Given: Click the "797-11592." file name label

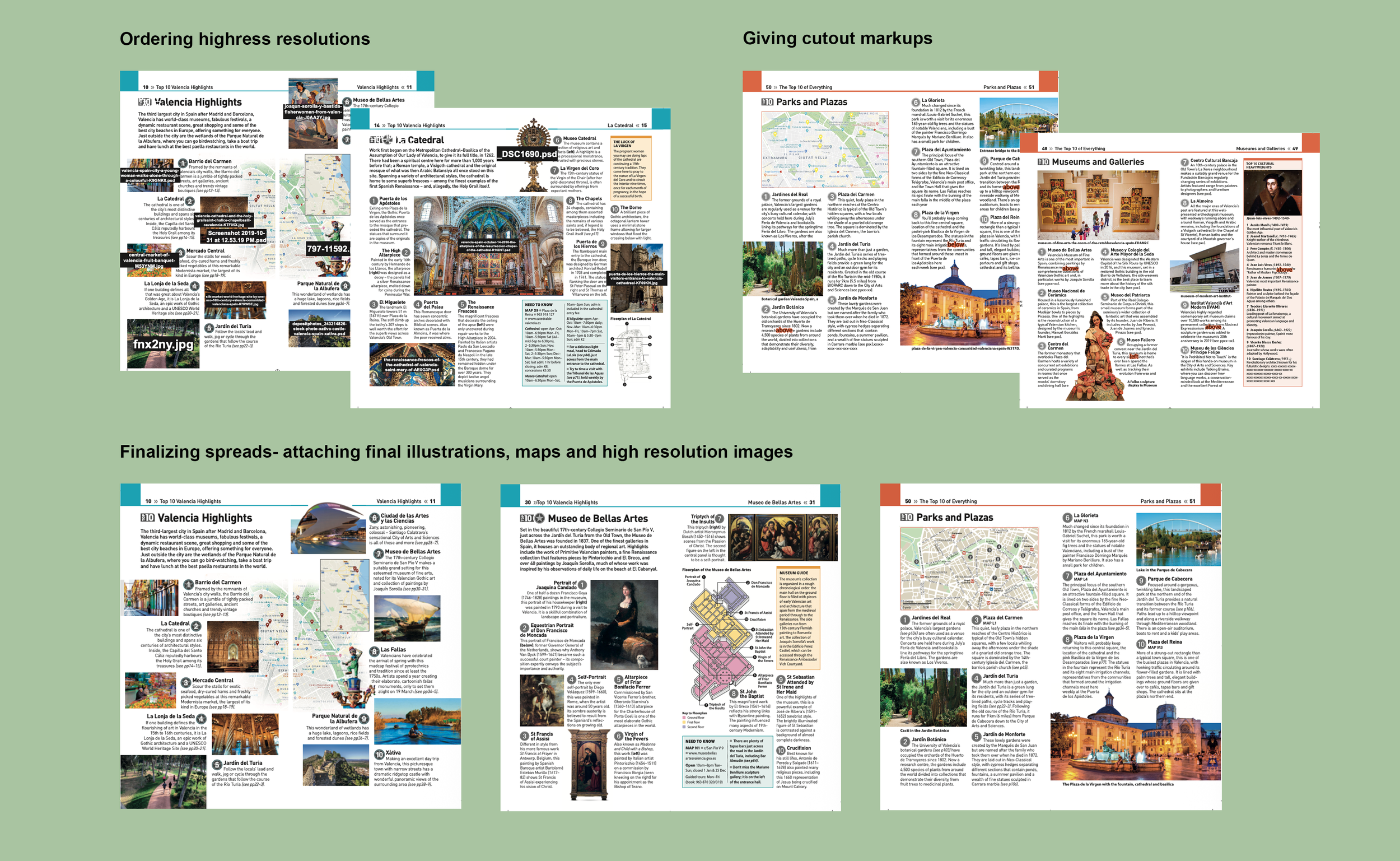Looking at the screenshot, I should click(328, 248).
